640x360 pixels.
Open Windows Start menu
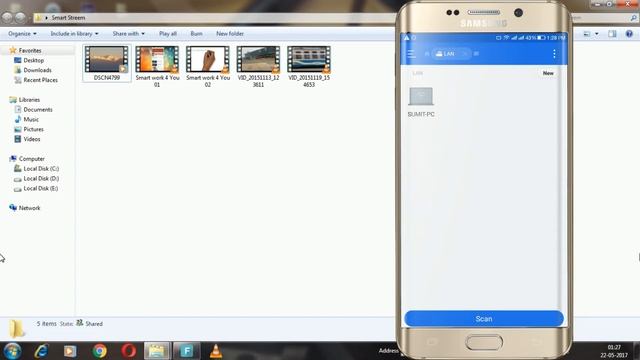[12, 351]
